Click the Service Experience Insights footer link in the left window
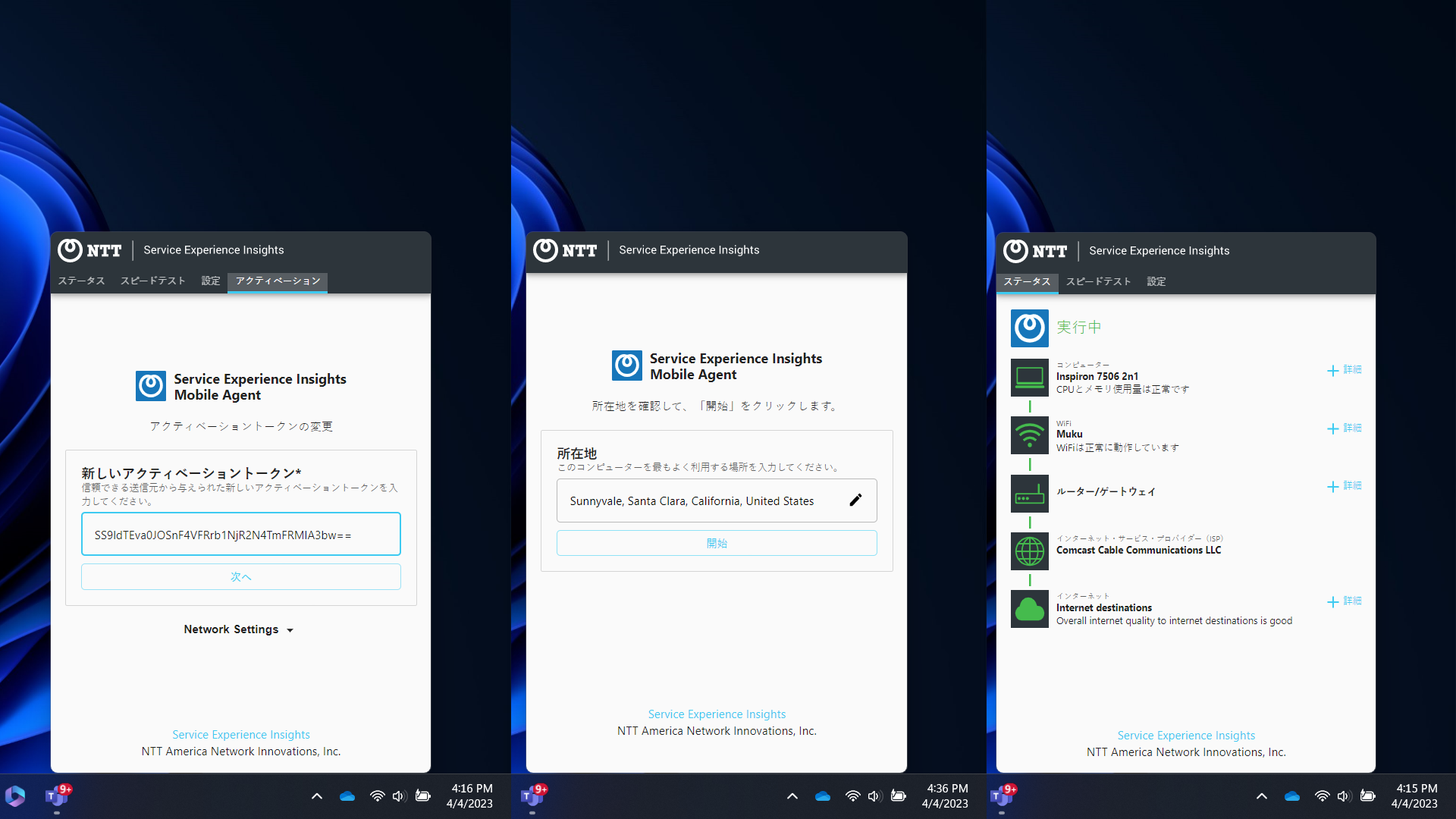 (x=241, y=735)
